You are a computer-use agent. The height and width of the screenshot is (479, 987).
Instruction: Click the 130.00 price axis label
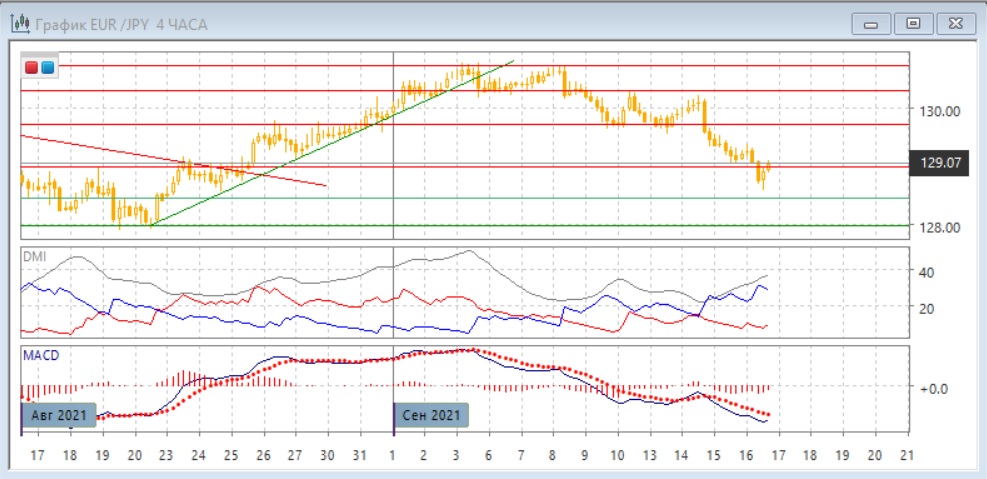(941, 111)
